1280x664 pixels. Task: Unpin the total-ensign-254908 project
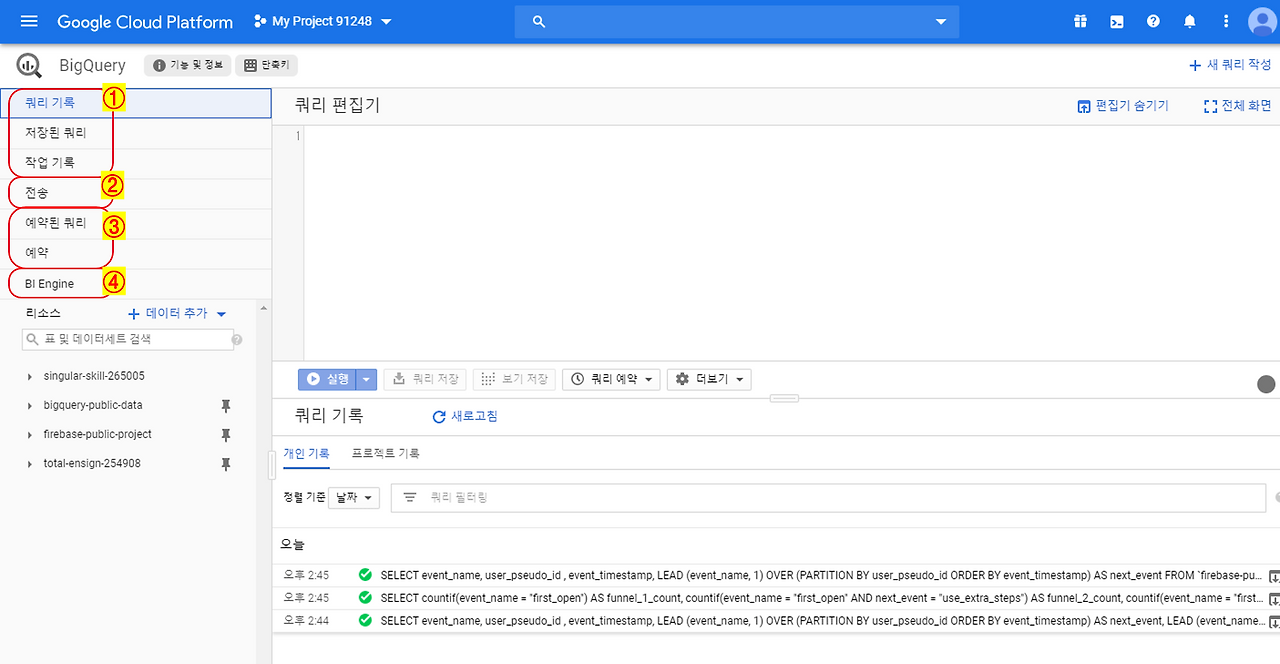(x=226, y=463)
